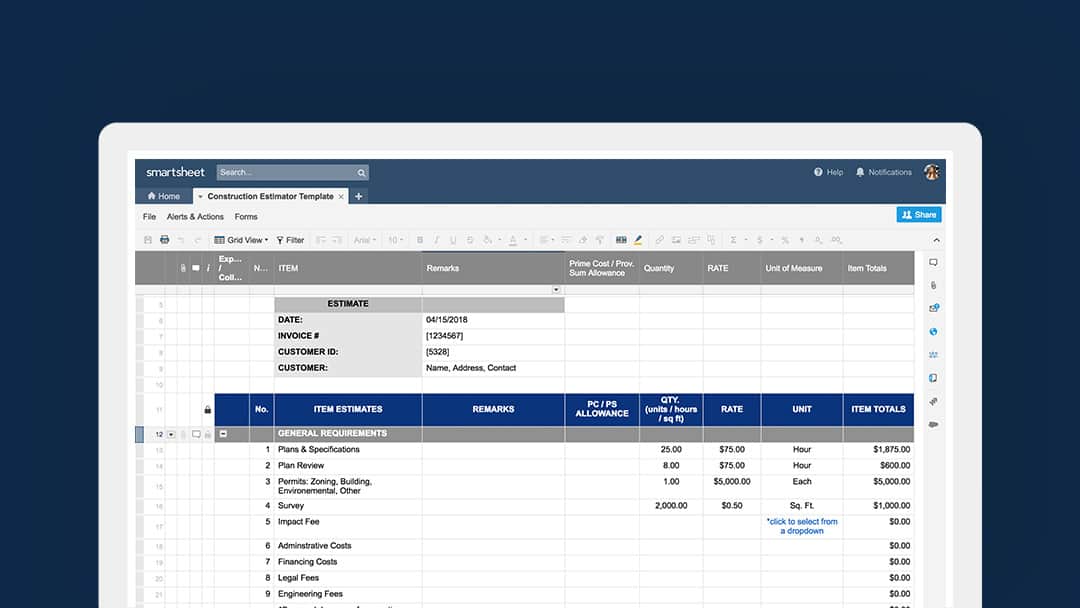Click the Save icon in the toolbar
The height and width of the screenshot is (608, 1080).
click(x=148, y=240)
